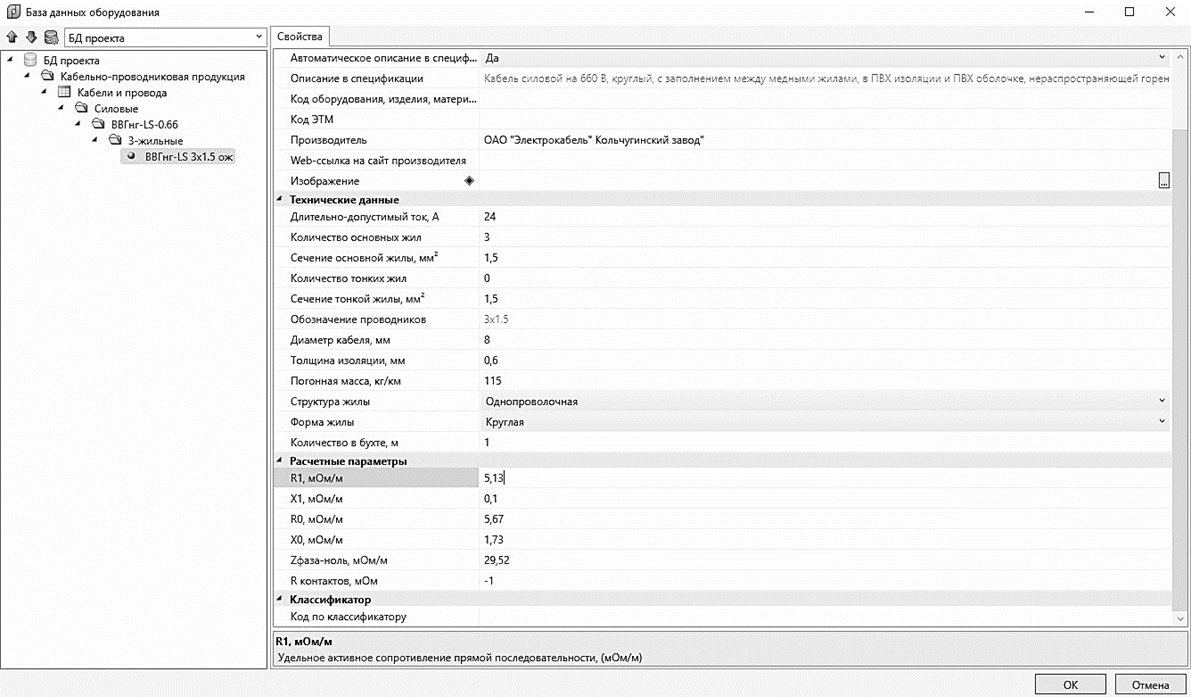Select the 3-жильные tree item

(x=155, y=141)
